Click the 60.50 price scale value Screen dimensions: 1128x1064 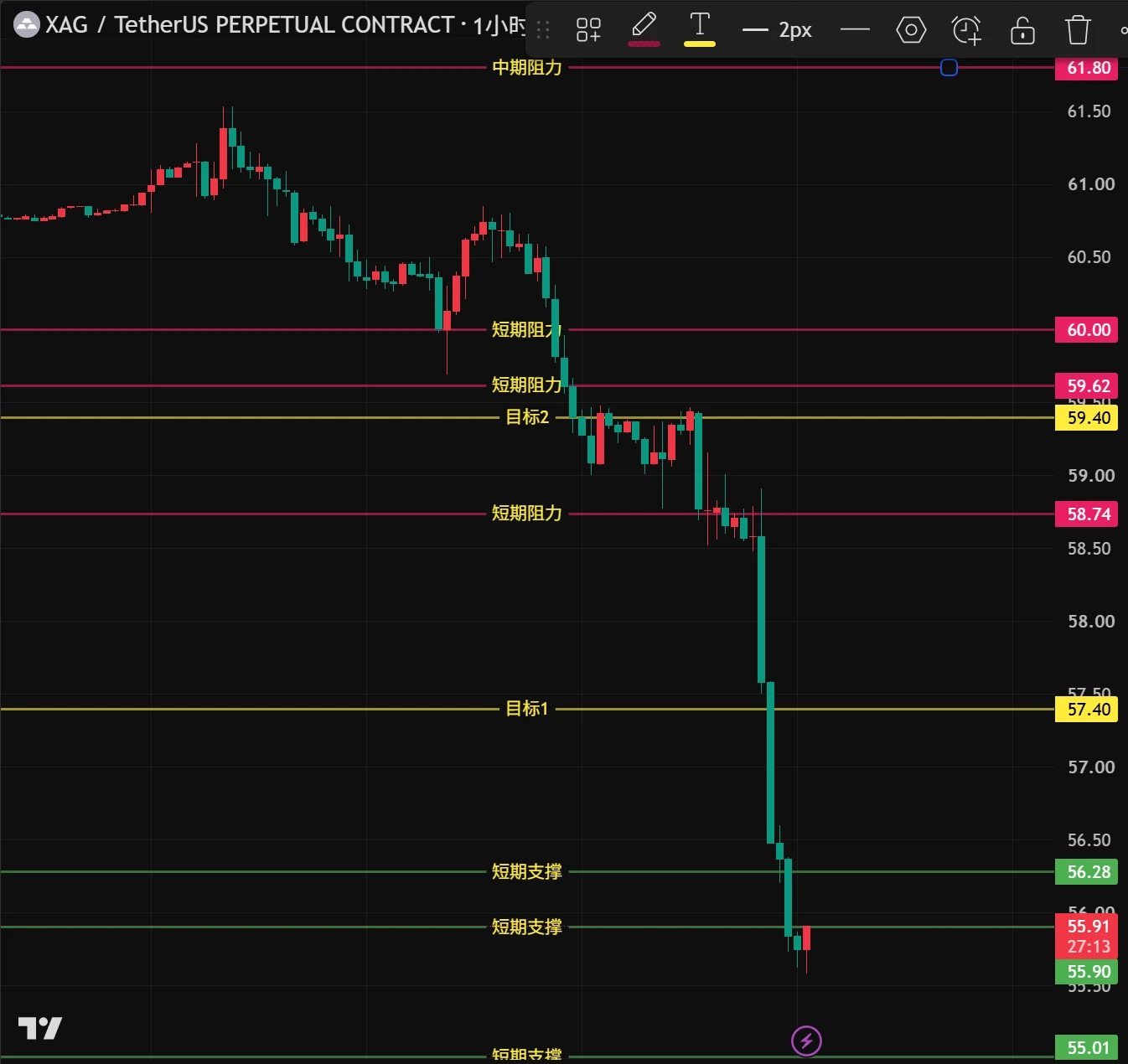[x=1089, y=257]
